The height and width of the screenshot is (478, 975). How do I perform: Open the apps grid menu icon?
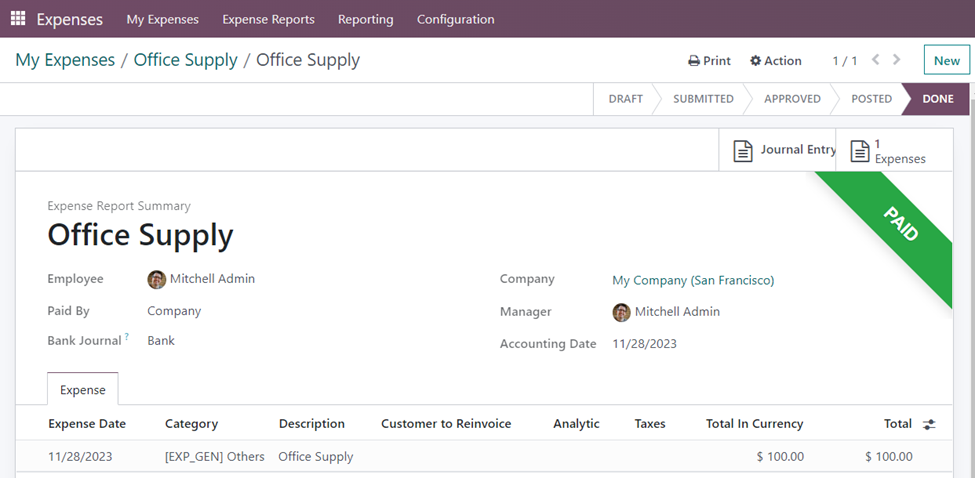(18, 19)
